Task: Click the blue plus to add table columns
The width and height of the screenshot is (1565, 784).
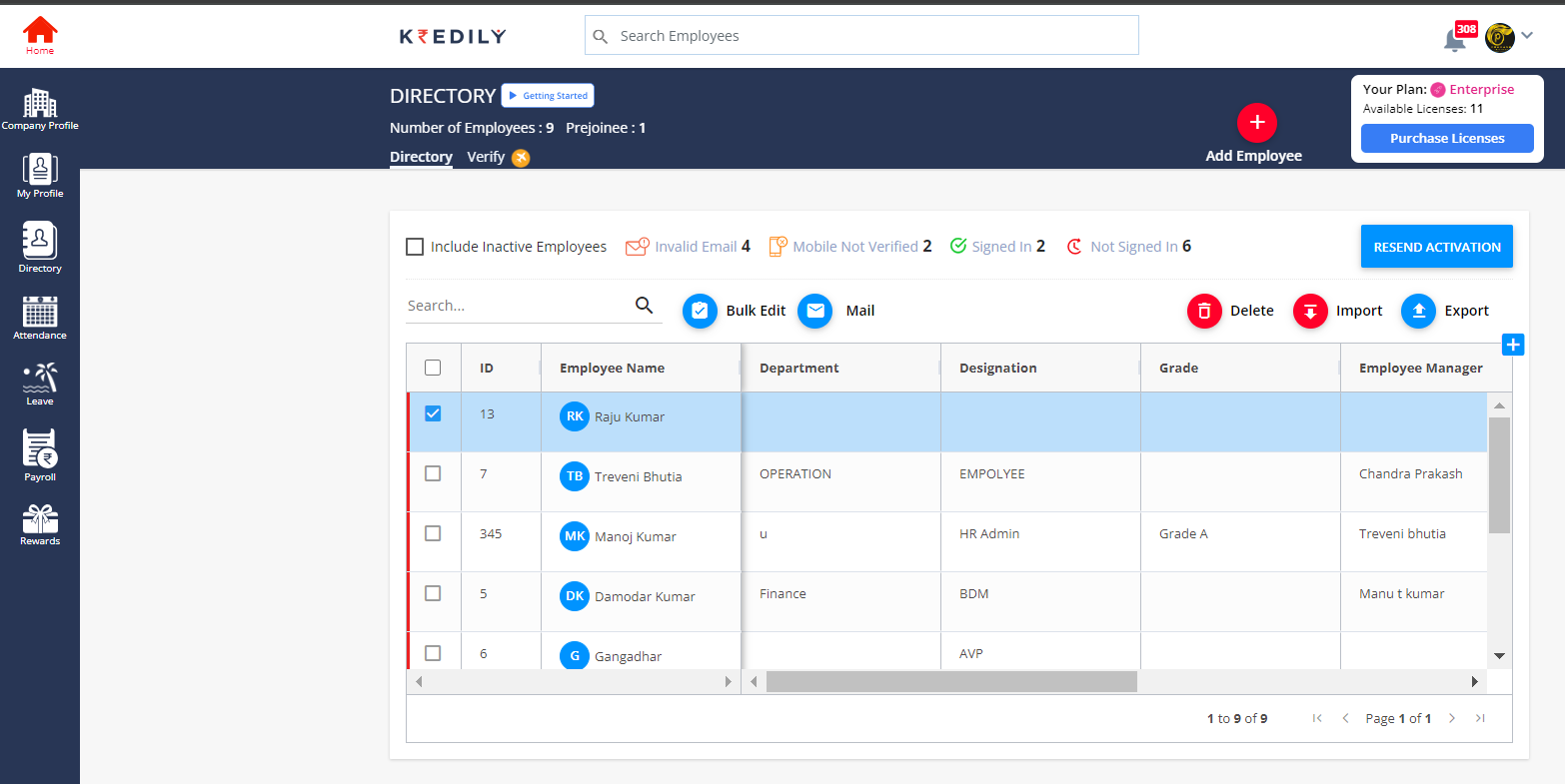Action: pos(1513,344)
